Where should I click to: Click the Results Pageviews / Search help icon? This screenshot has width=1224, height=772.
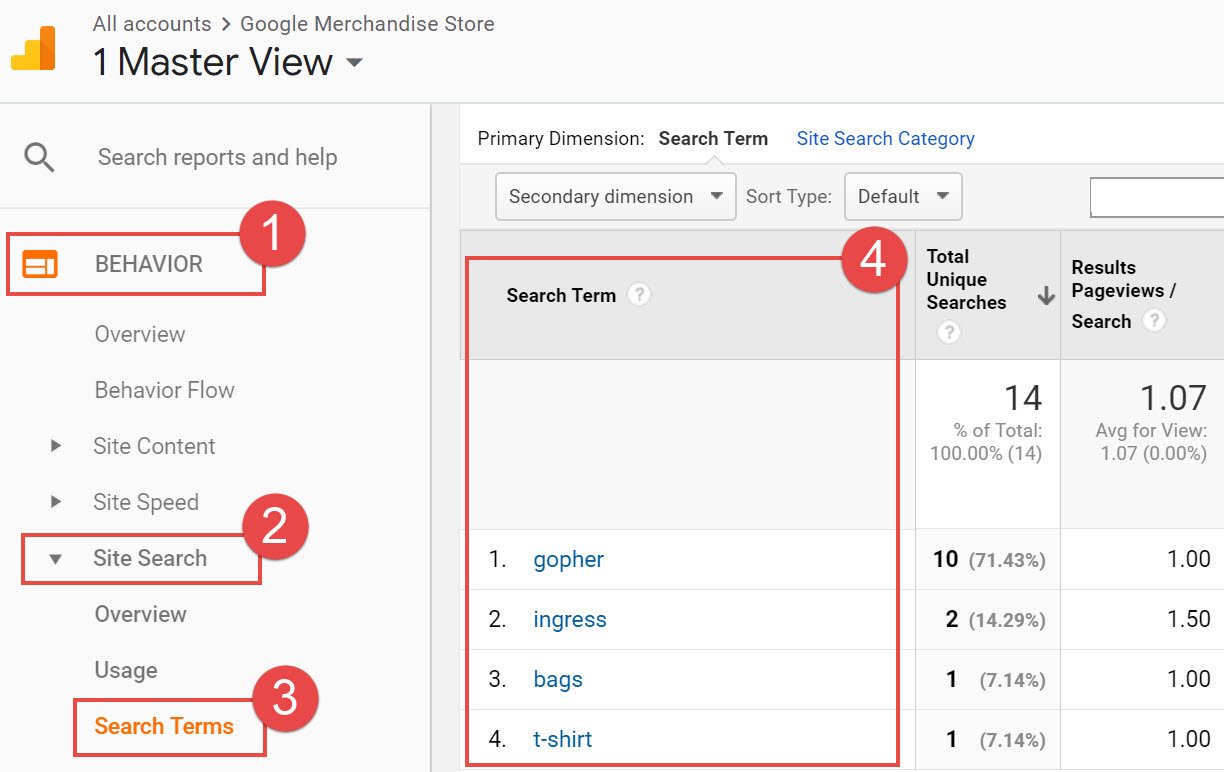1154,321
